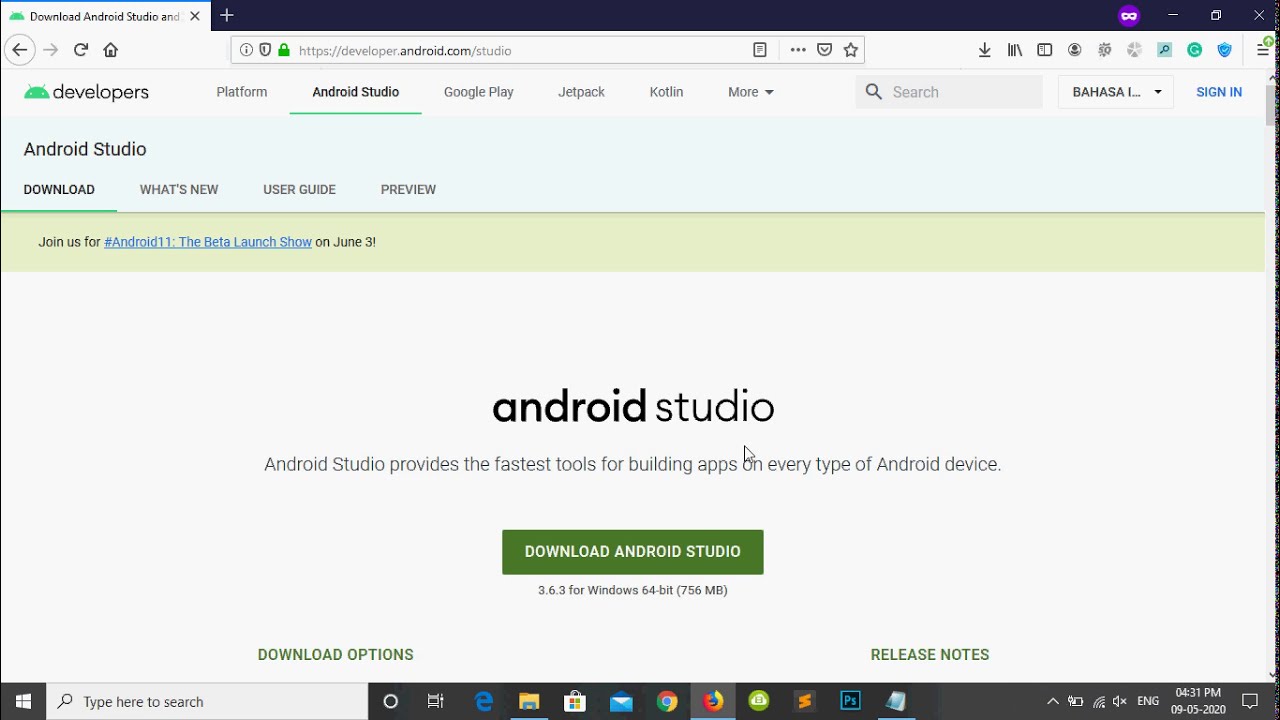Click the Sign In link
The width and height of the screenshot is (1280, 720).
1219,92
